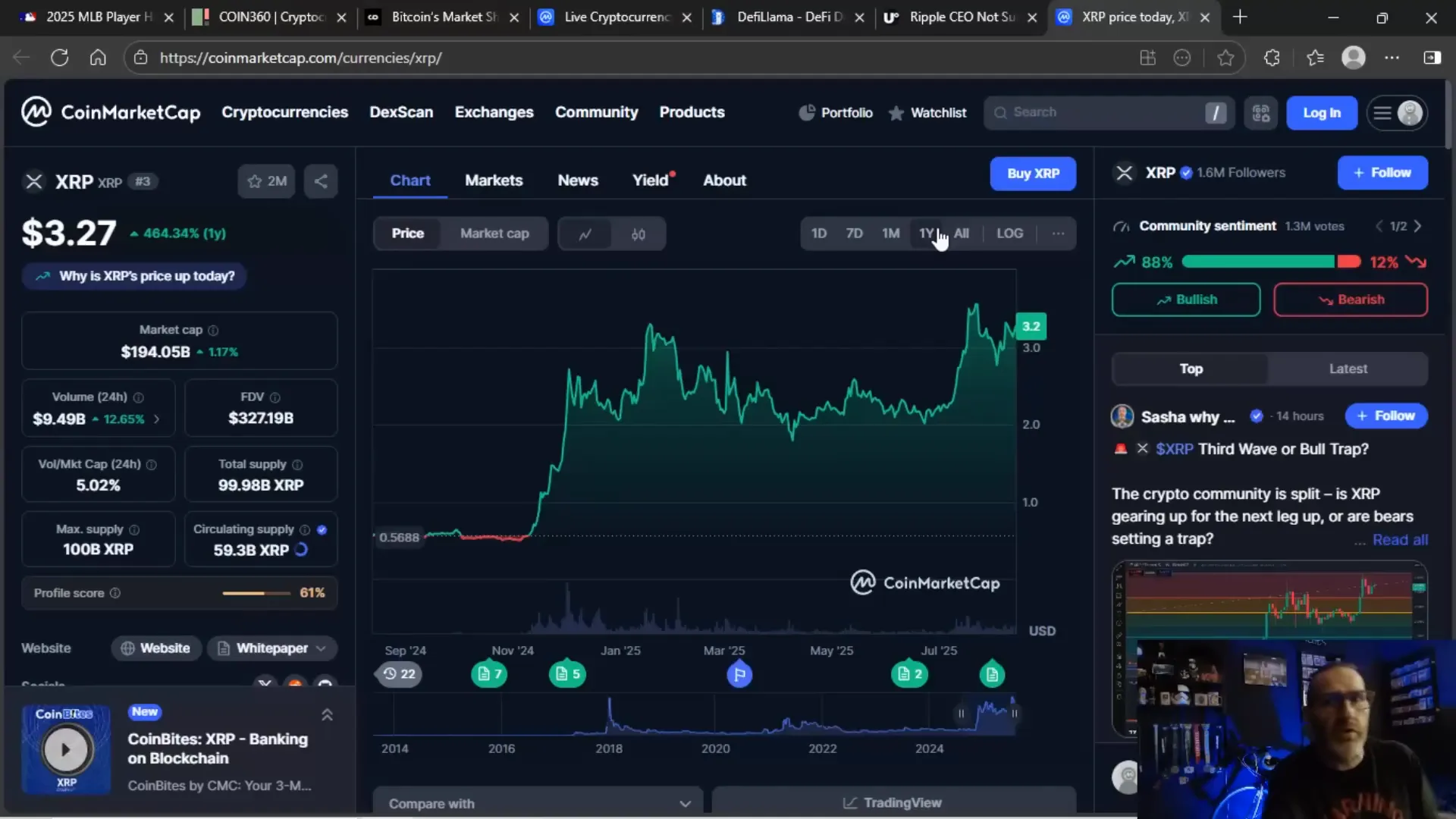Go to next community sentiment page

tap(1418, 226)
